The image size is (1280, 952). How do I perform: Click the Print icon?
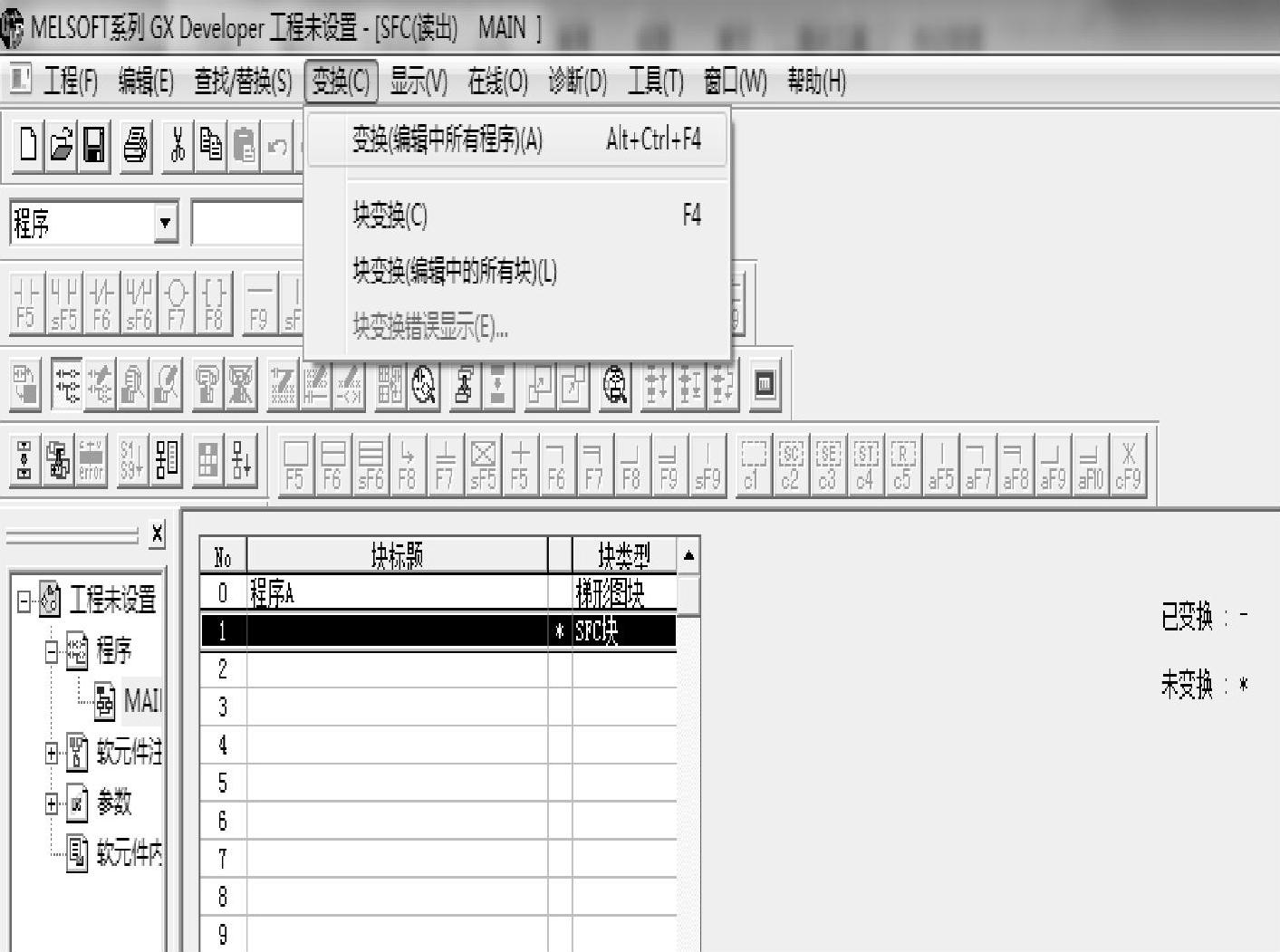pyautogui.click(x=135, y=144)
